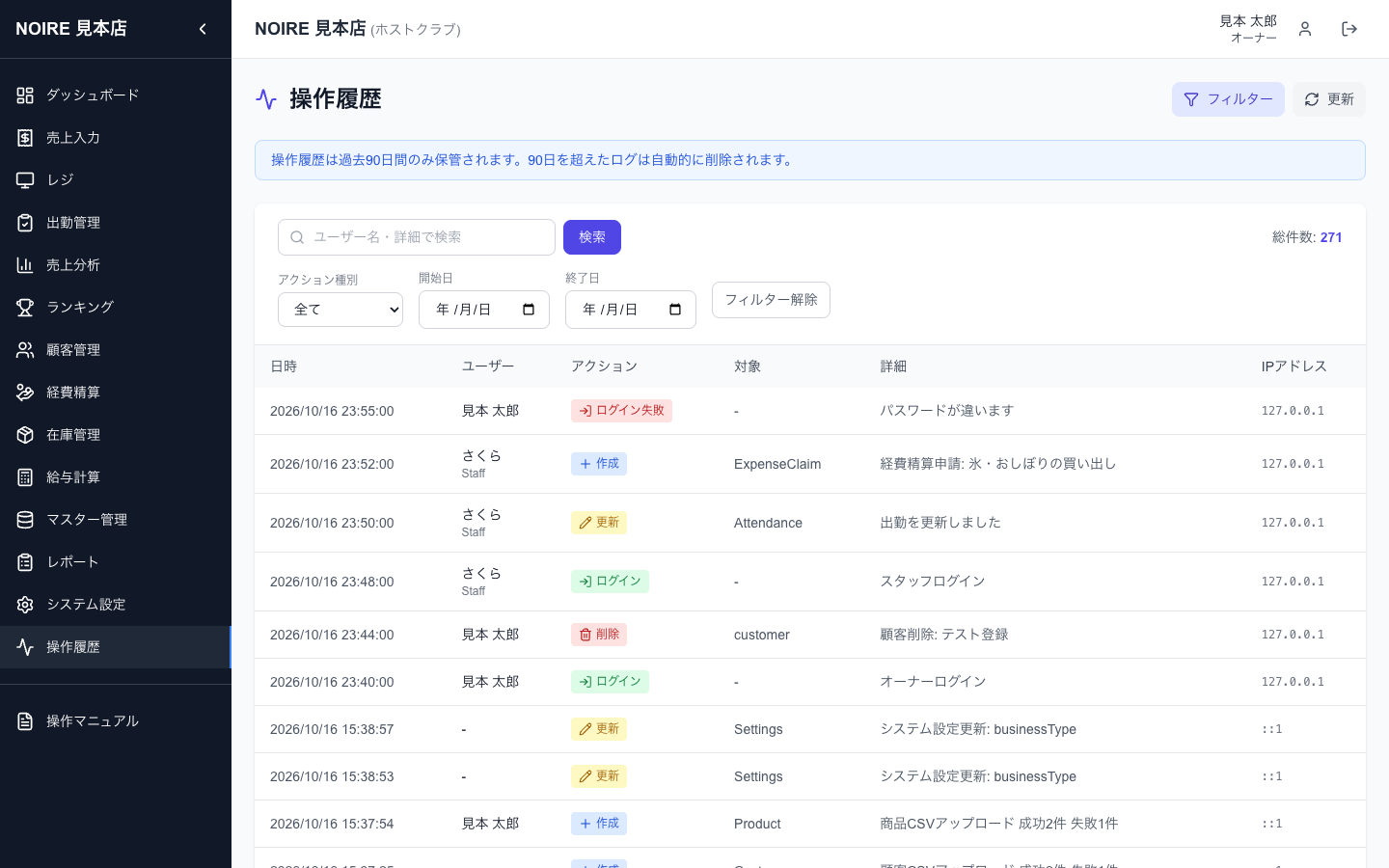1389x868 pixels.
Task: Open the 終了日 calendar picker icon
Action: click(x=675, y=310)
